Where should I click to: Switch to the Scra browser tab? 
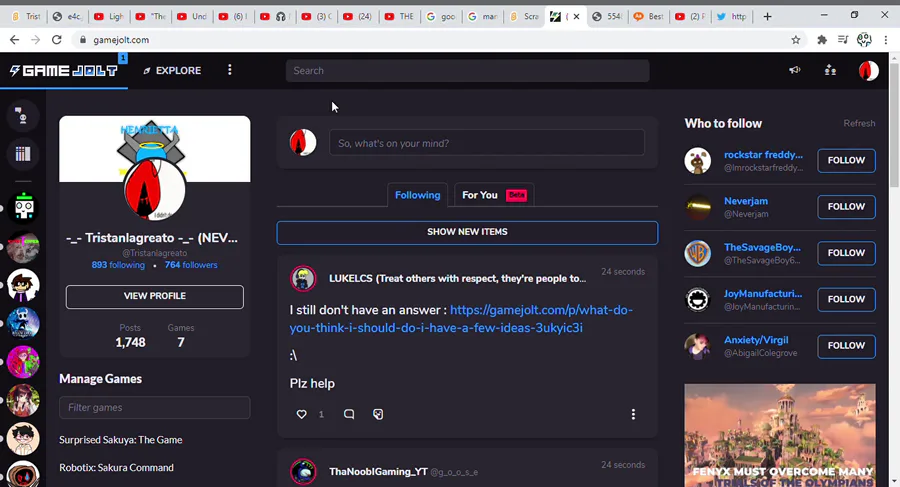click(x=525, y=17)
